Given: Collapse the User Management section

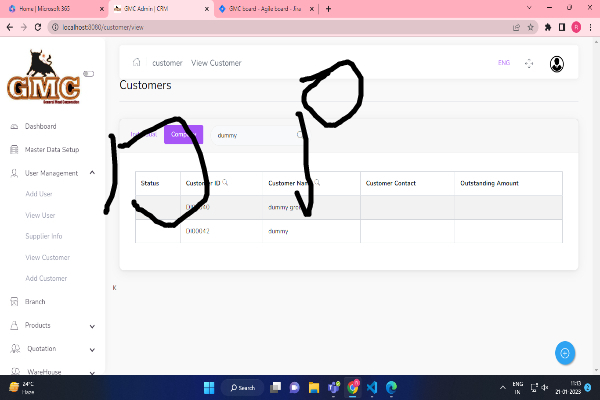Looking at the screenshot, I should coord(92,173).
